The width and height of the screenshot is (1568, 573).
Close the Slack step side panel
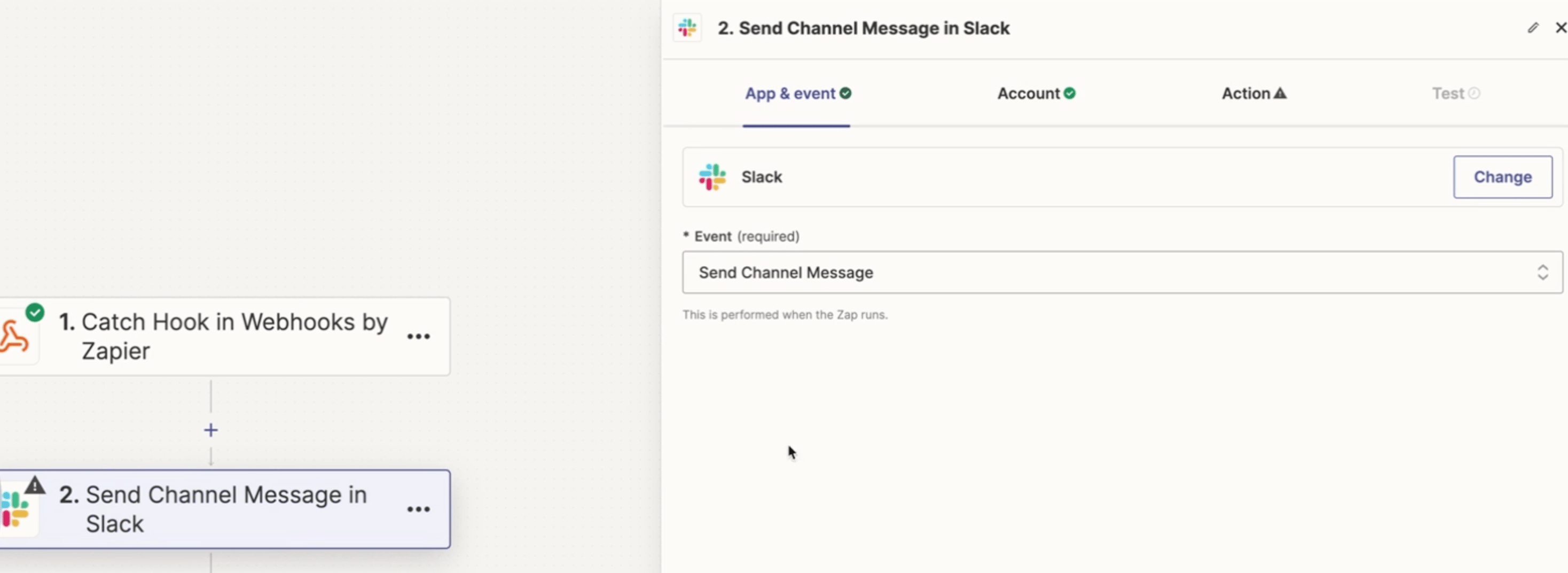coord(1561,28)
